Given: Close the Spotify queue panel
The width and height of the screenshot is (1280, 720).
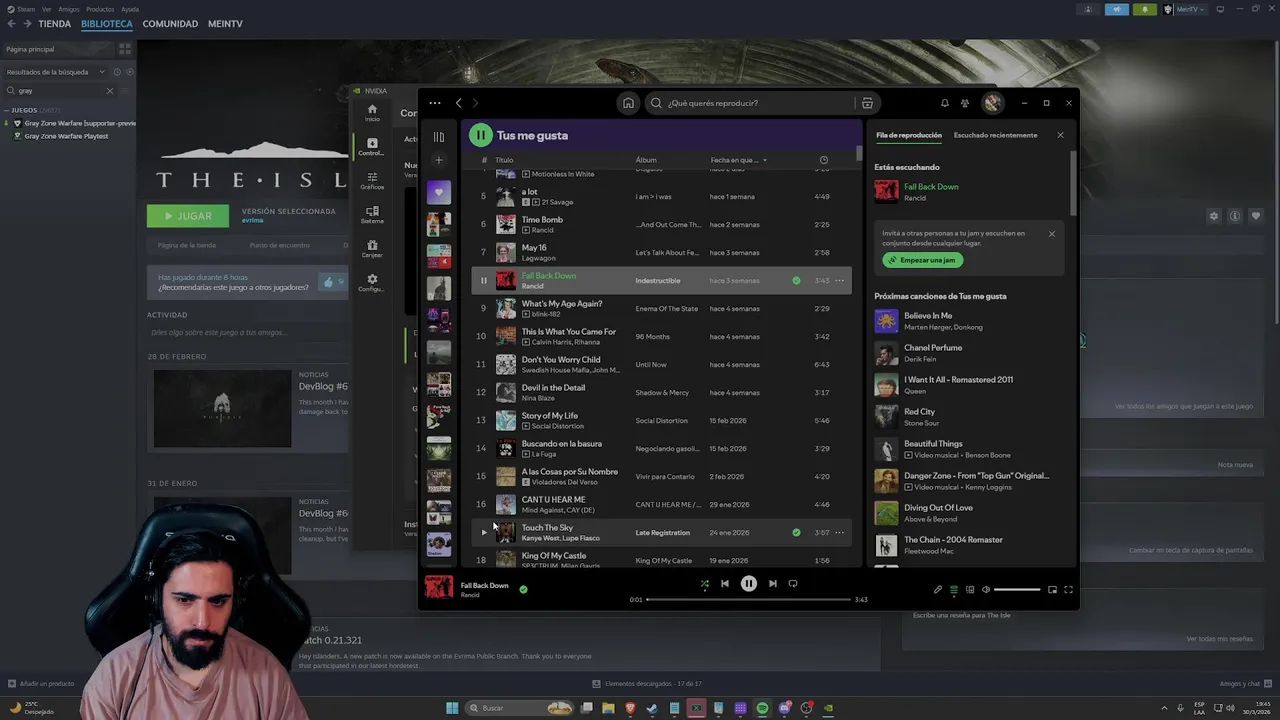Looking at the screenshot, I should tap(1060, 135).
